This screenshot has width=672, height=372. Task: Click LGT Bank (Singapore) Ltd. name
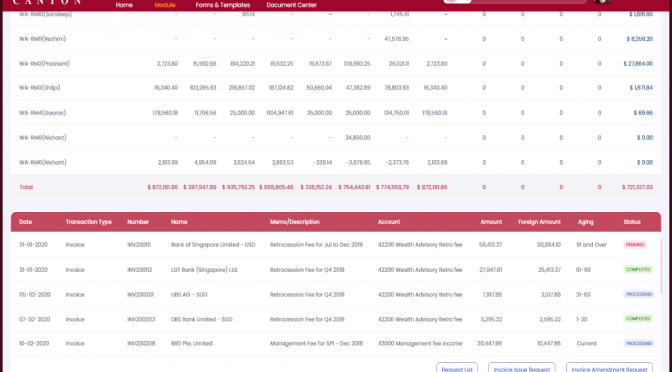click(x=204, y=270)
